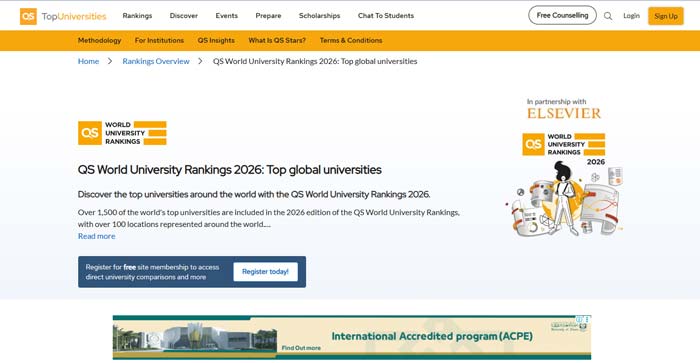Screen dimensions: 700x363
Task: Go to Home breadcrumb
Action: coord(88,61)
